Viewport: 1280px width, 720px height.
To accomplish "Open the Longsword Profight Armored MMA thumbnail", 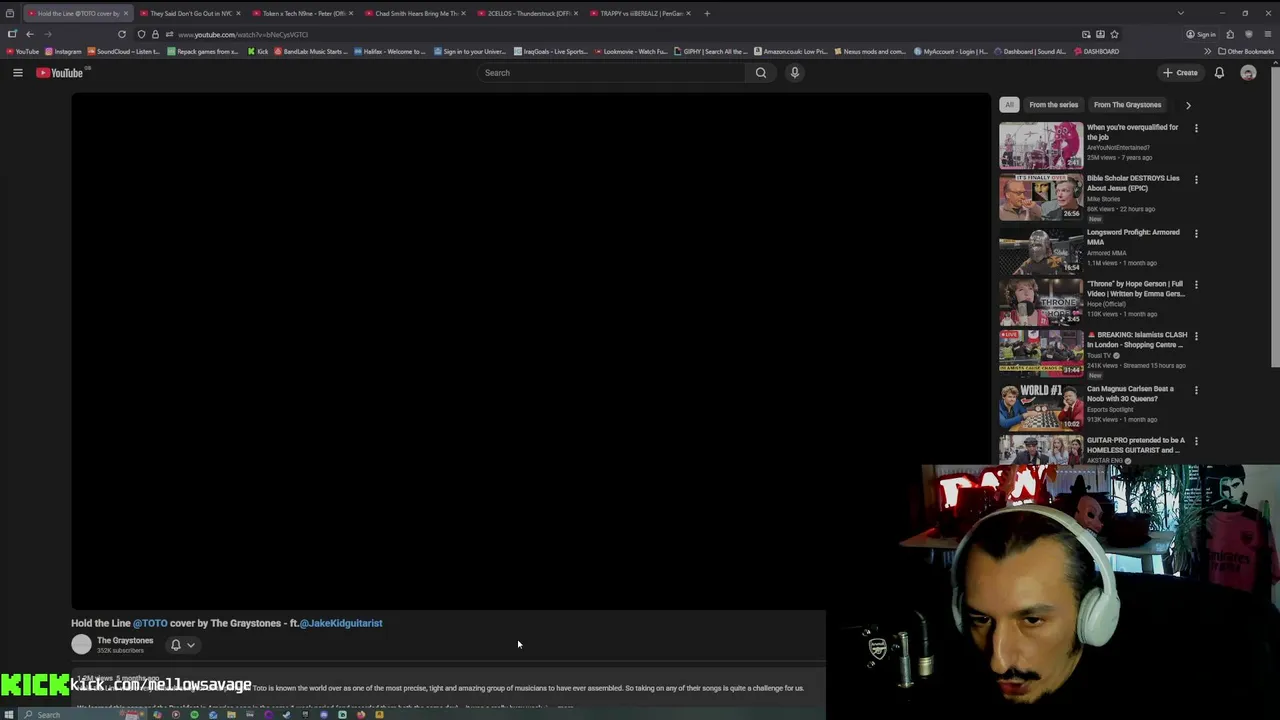I will [x=1041, y=250].
